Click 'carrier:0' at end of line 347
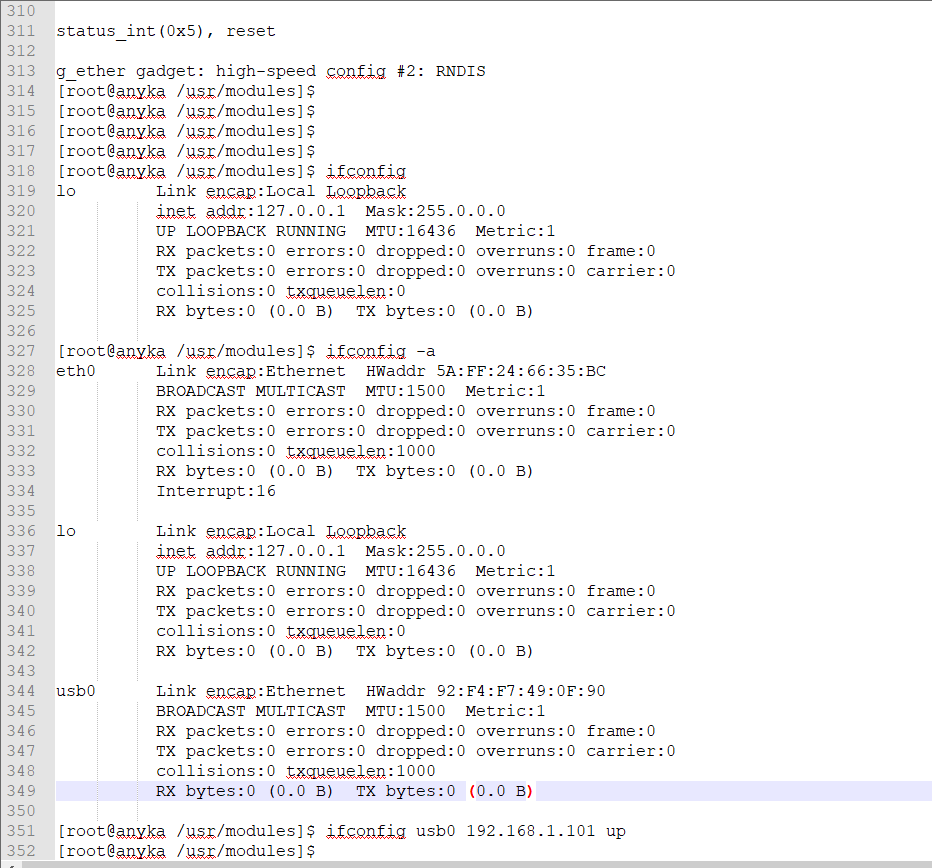The image size is (932, 868). point(631,751)
